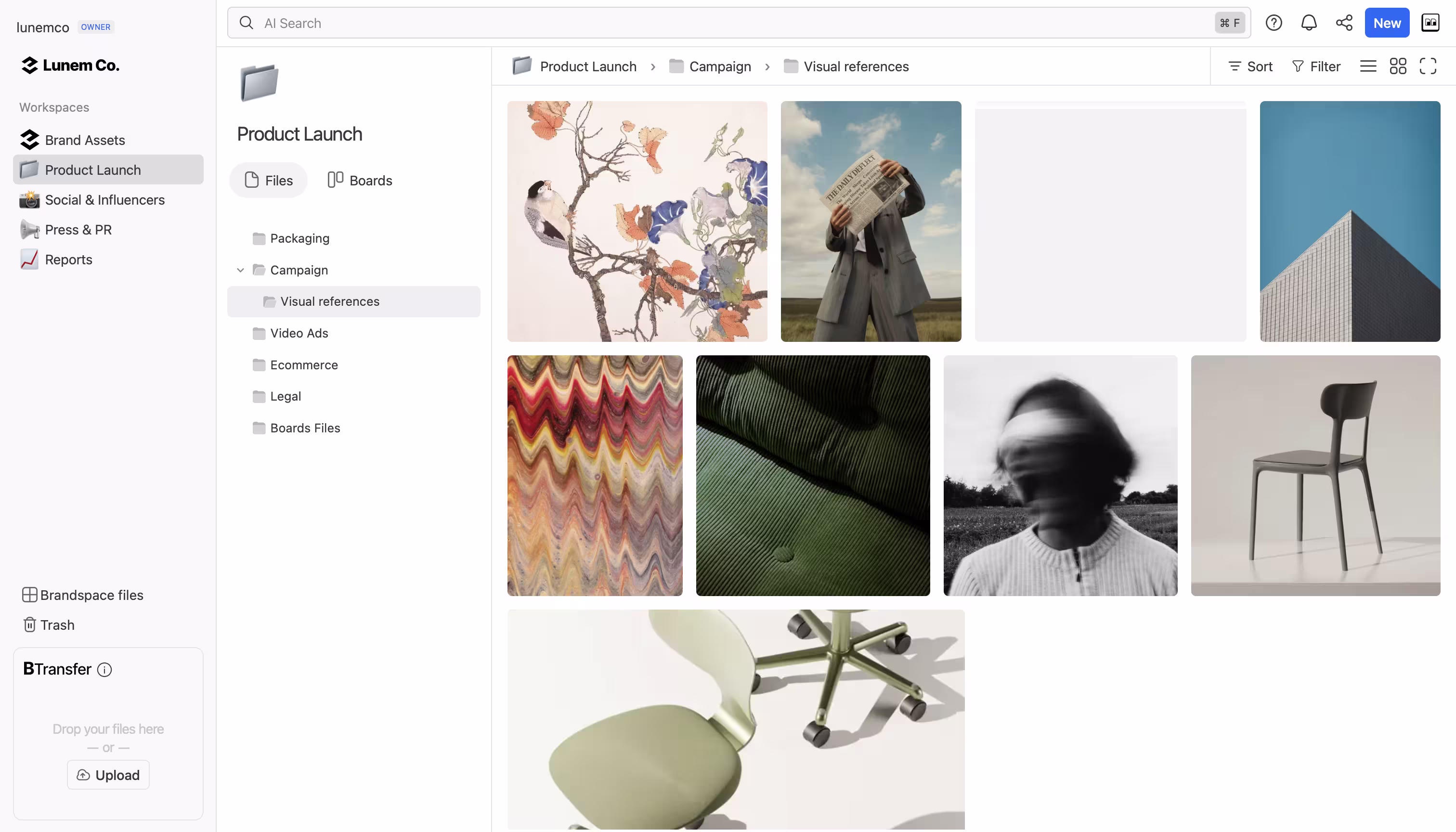
Task: Select the Video Ads folder
Action: (299, 333)
